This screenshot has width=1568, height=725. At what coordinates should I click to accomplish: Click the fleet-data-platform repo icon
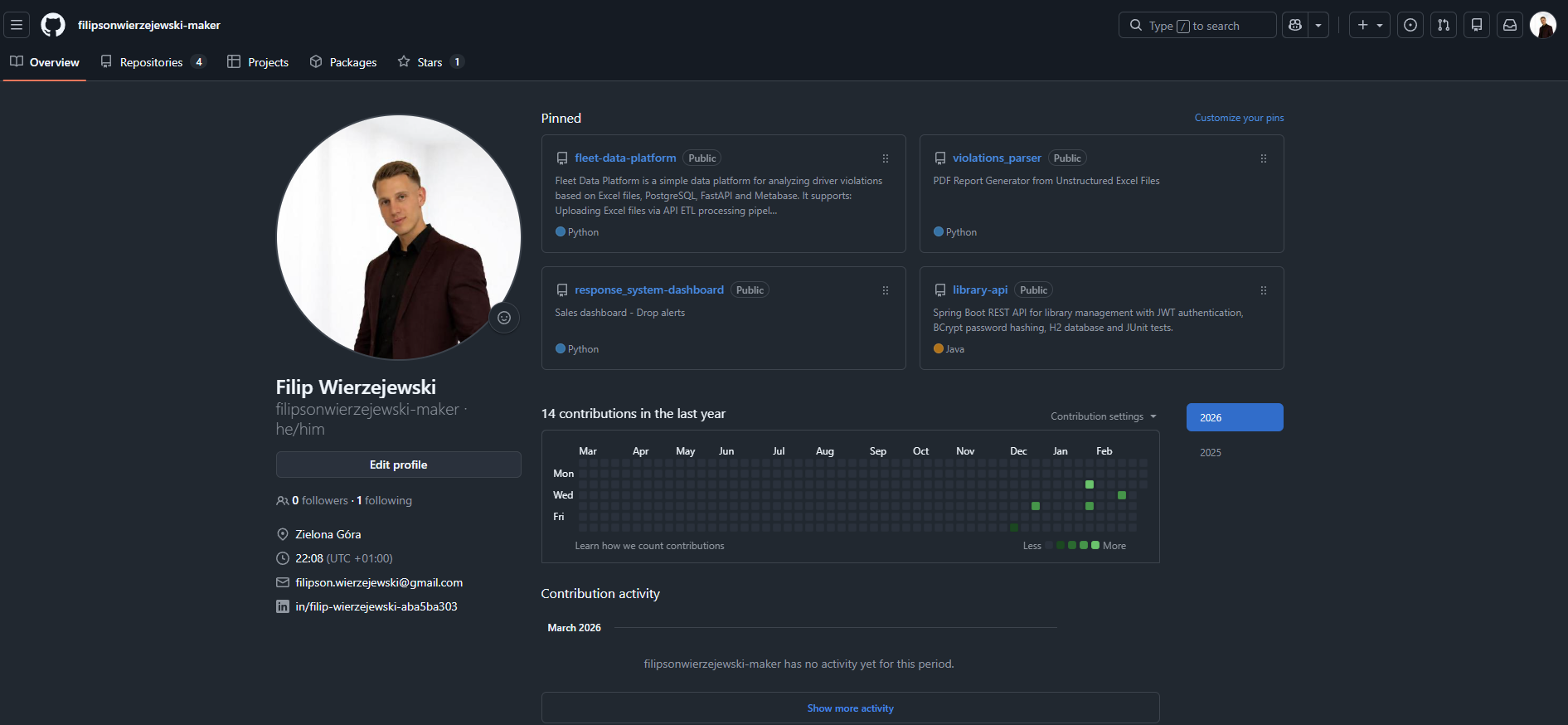point(562,158)
